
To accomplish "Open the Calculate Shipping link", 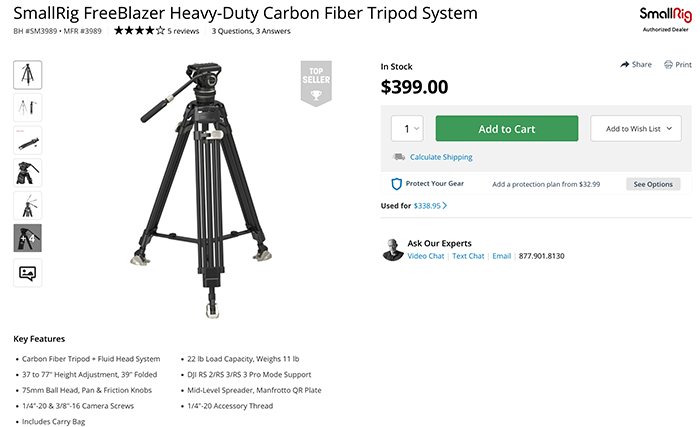I will (x=441, y=157).
